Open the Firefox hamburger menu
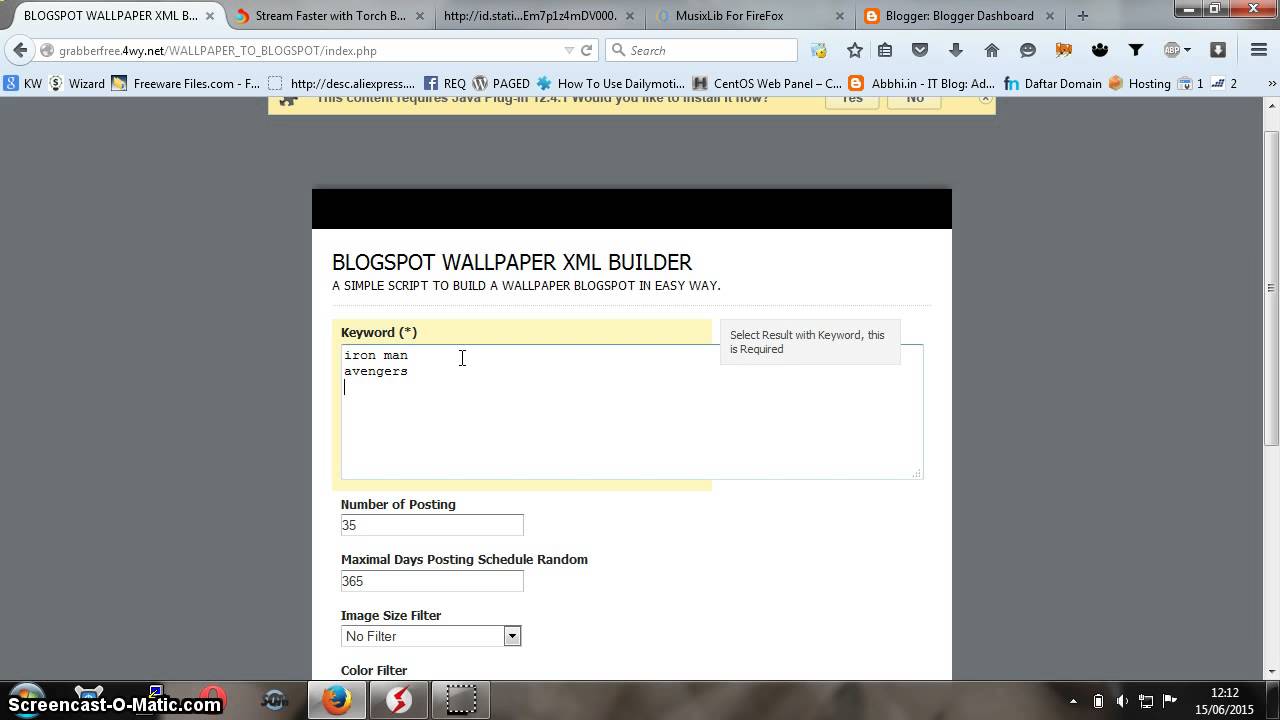This screenshot has width=1280, height=720. click(x=1259, y=50)
